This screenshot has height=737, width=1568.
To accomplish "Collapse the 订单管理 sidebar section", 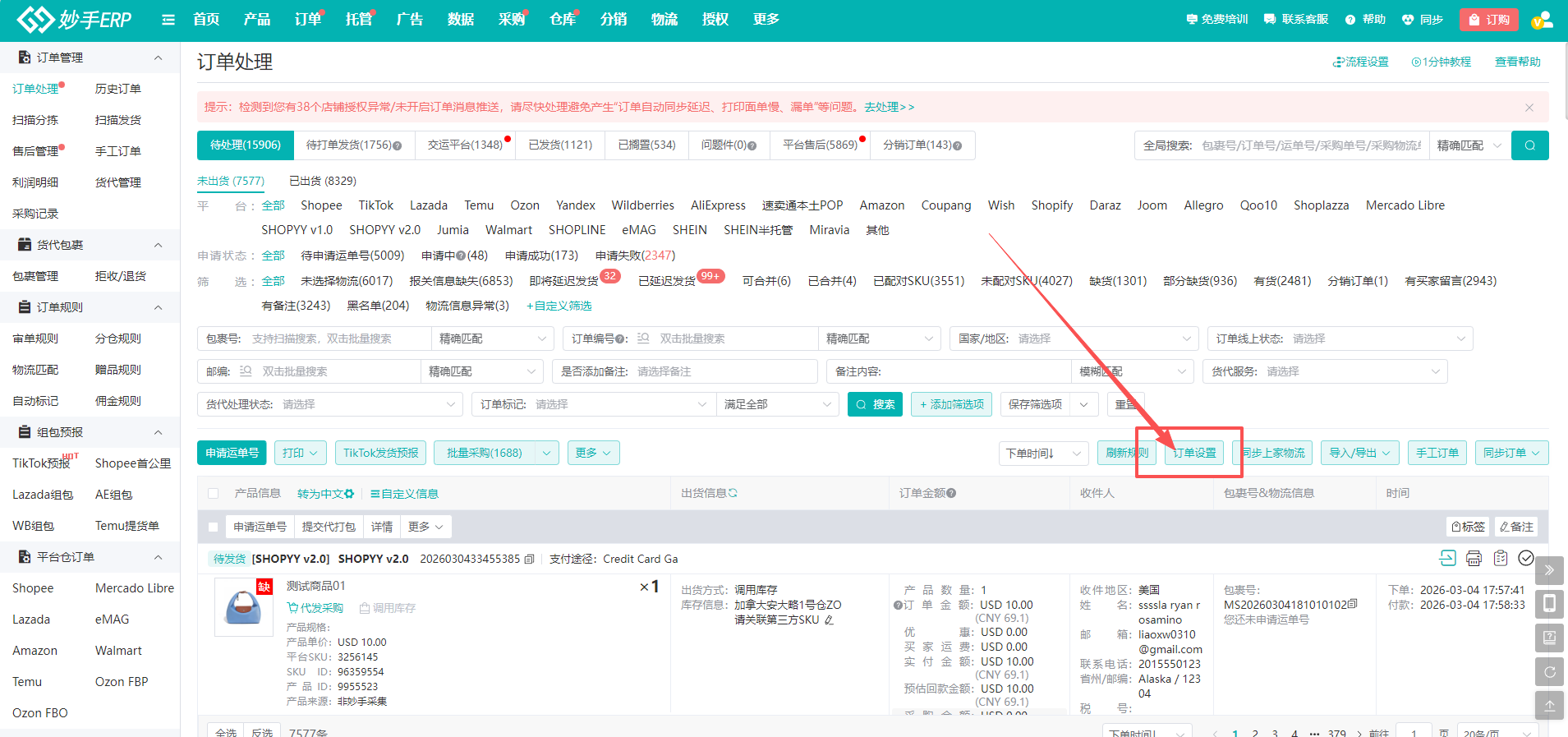I will click(159, 58).
